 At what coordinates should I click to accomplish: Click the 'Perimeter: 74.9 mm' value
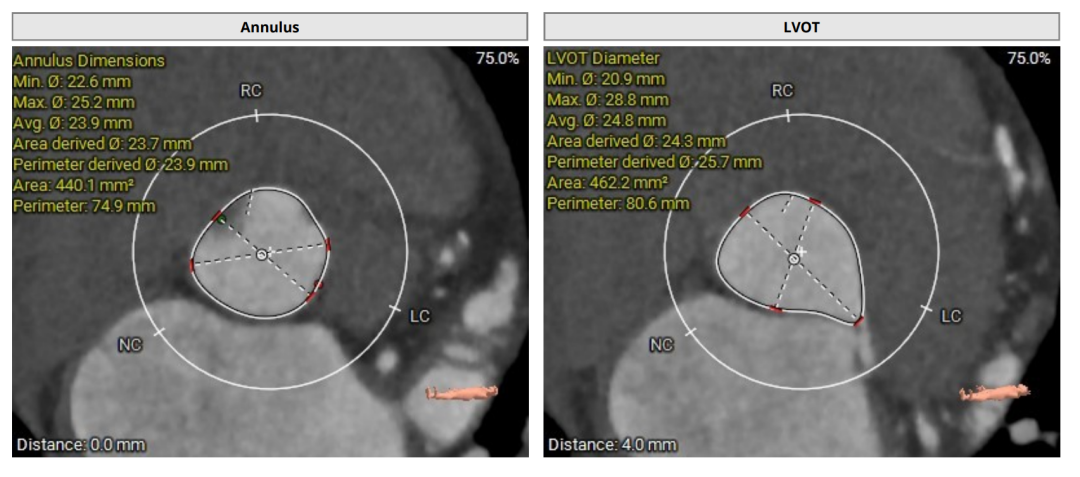click(85, 205)
